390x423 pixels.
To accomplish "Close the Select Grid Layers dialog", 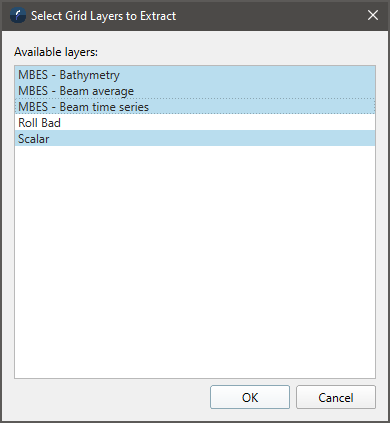I will pyautogui.click(x=373, y=15).
